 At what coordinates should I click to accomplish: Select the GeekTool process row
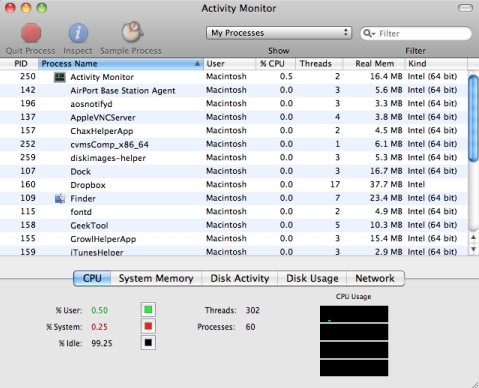234,225
